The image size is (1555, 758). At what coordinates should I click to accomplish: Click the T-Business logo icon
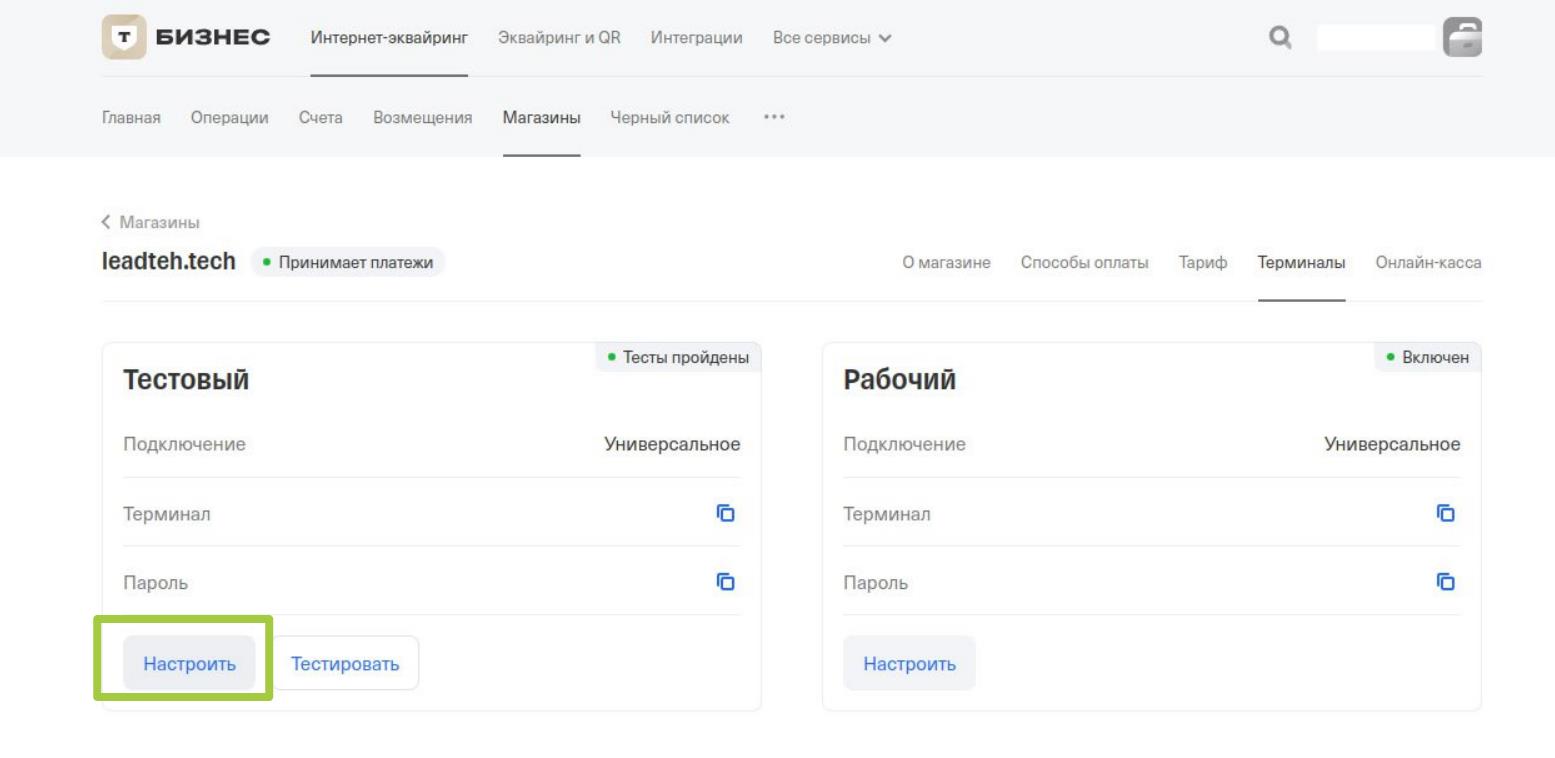[125, 37]
